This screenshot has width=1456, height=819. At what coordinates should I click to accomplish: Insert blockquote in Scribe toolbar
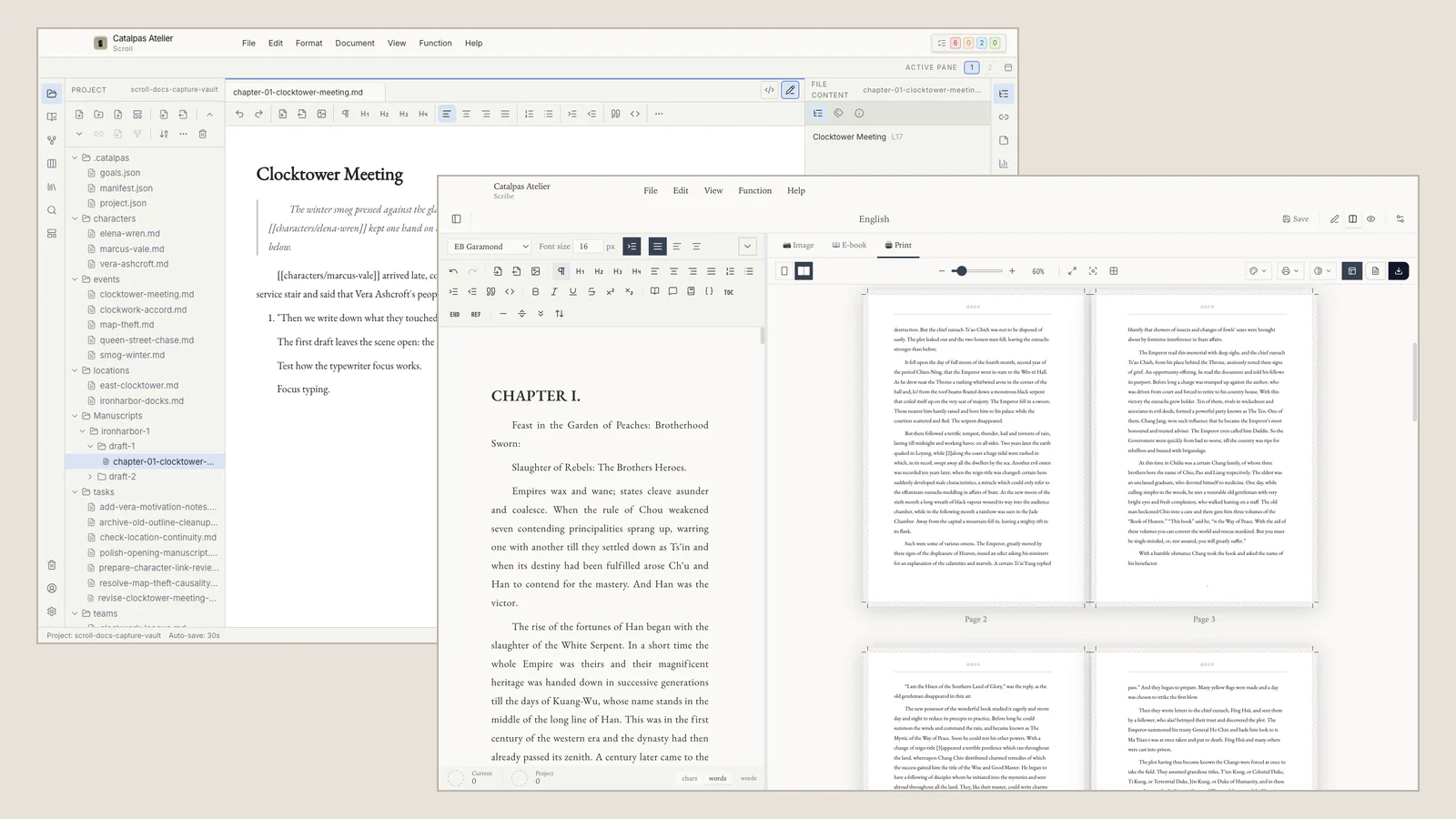pyautogui.click(x=490, y=291)
